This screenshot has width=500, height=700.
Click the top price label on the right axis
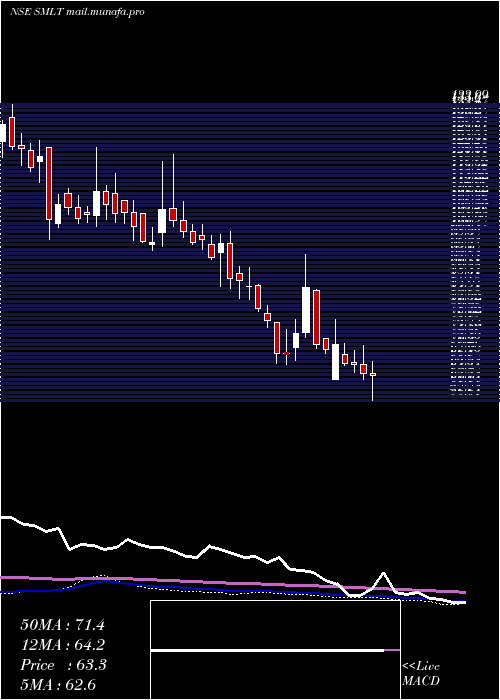pos(470,94)
